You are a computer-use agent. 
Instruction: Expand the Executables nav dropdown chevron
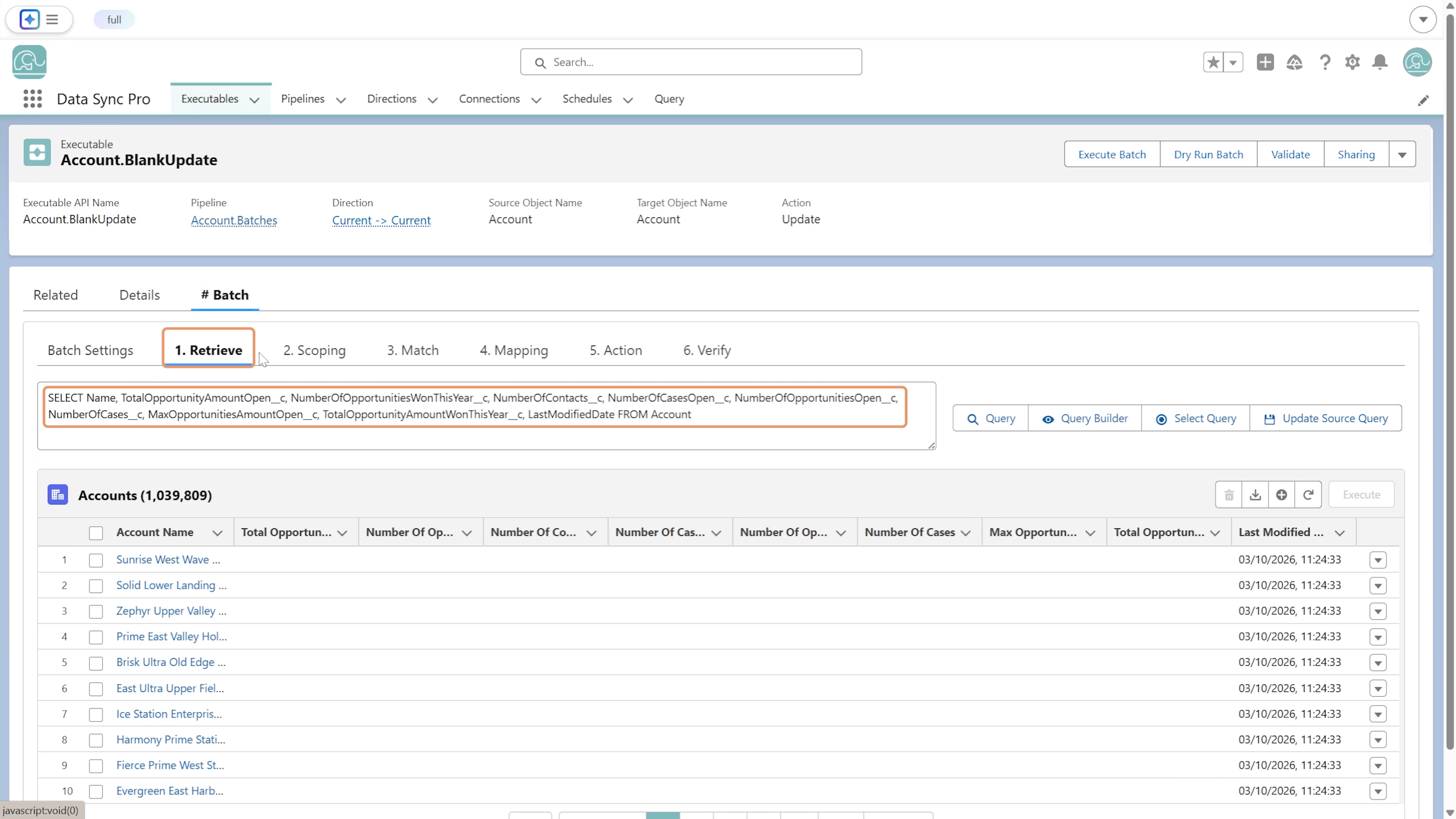(x=254, y=100)
